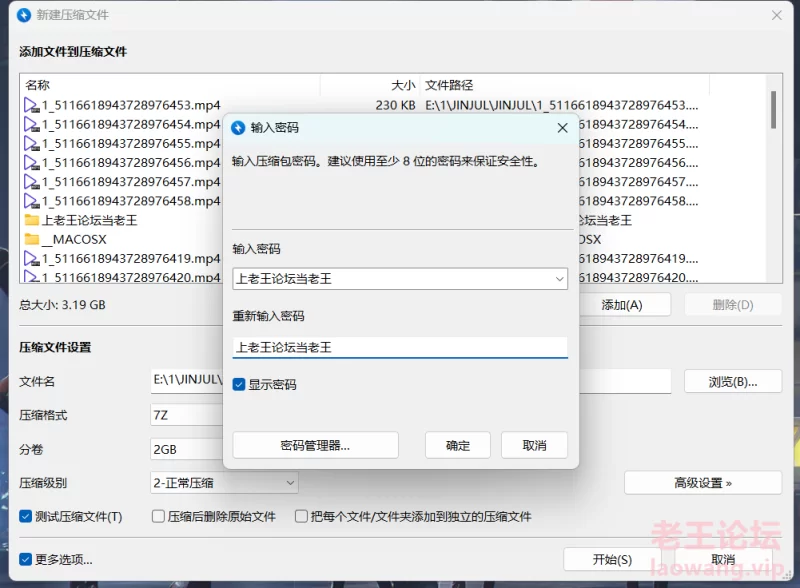800x588 pixels.
Task: Open the 分卷 dropdown showing 2GB
Action: pyautogui.click(x=187, y=449)
